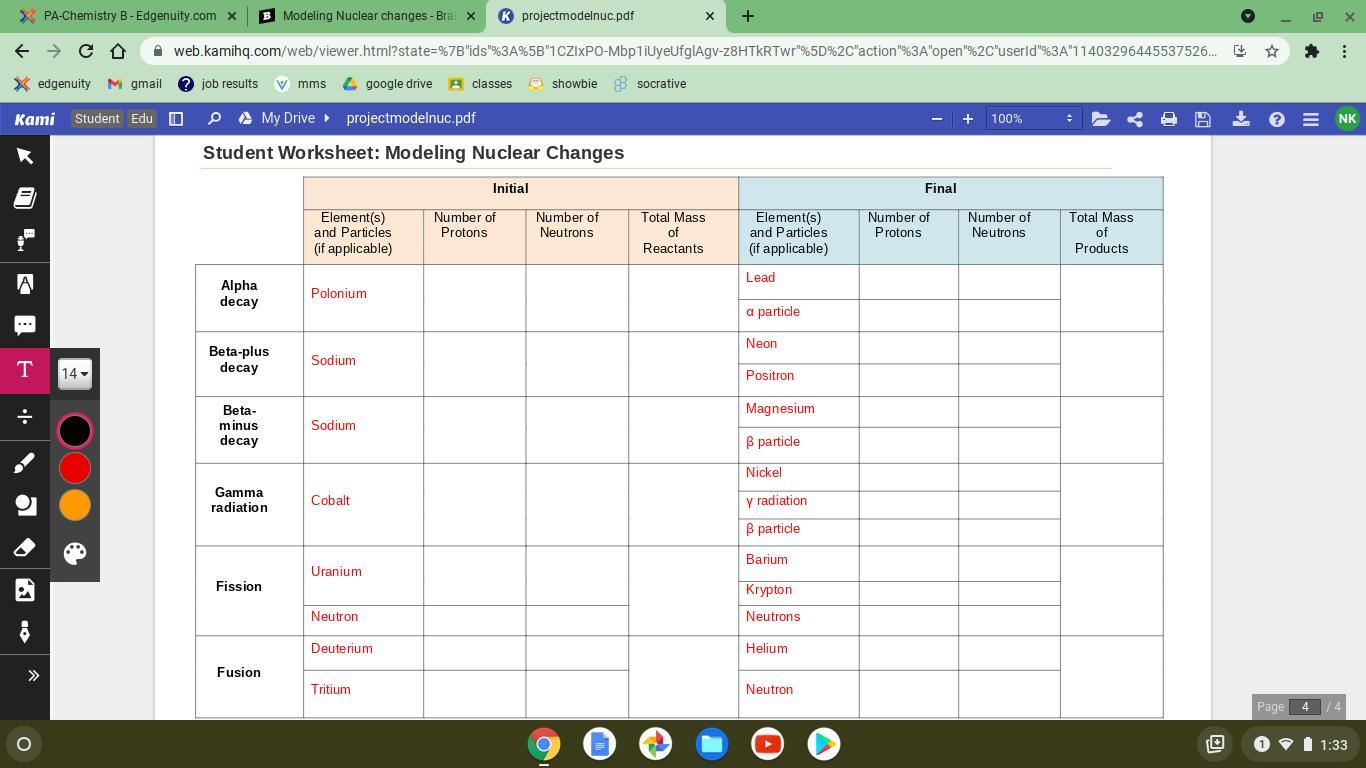Choose the Select cursor tool in Kami
Image resolution: width=1366 pixels, height=768 pixels.
coord(25,156)
